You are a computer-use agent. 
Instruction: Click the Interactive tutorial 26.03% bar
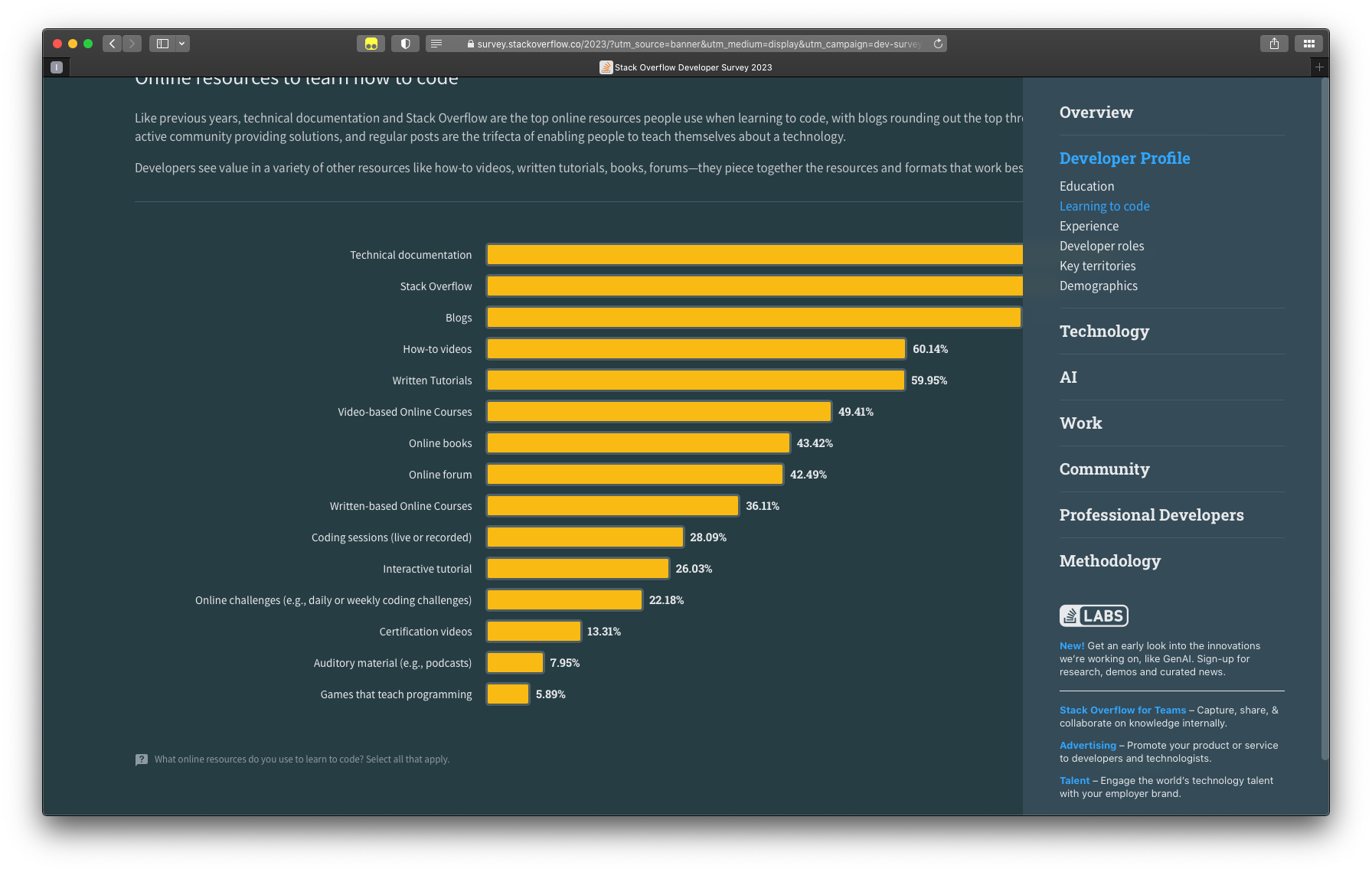click(578, 569)
